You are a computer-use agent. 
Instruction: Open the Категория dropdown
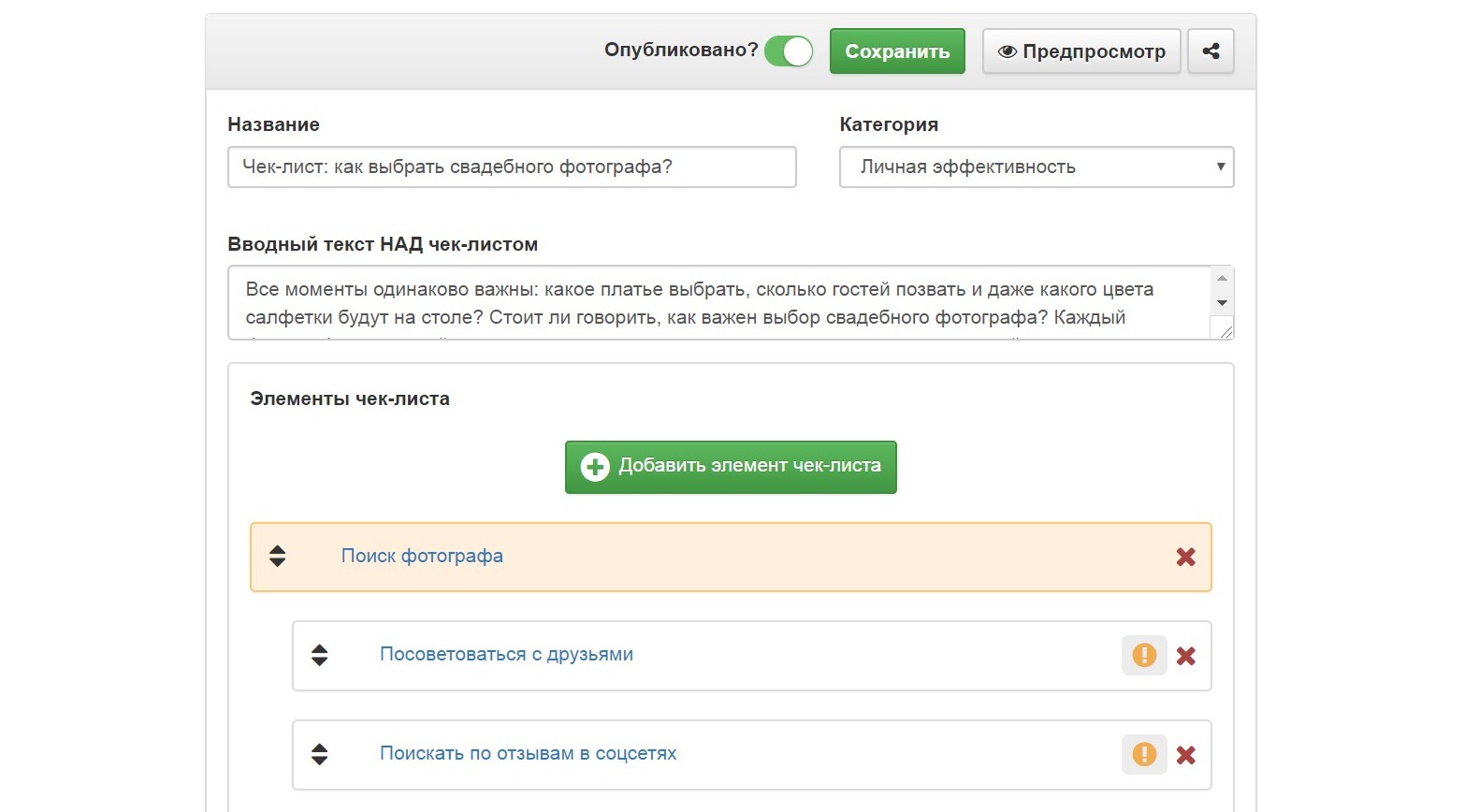coord(1037,167)
